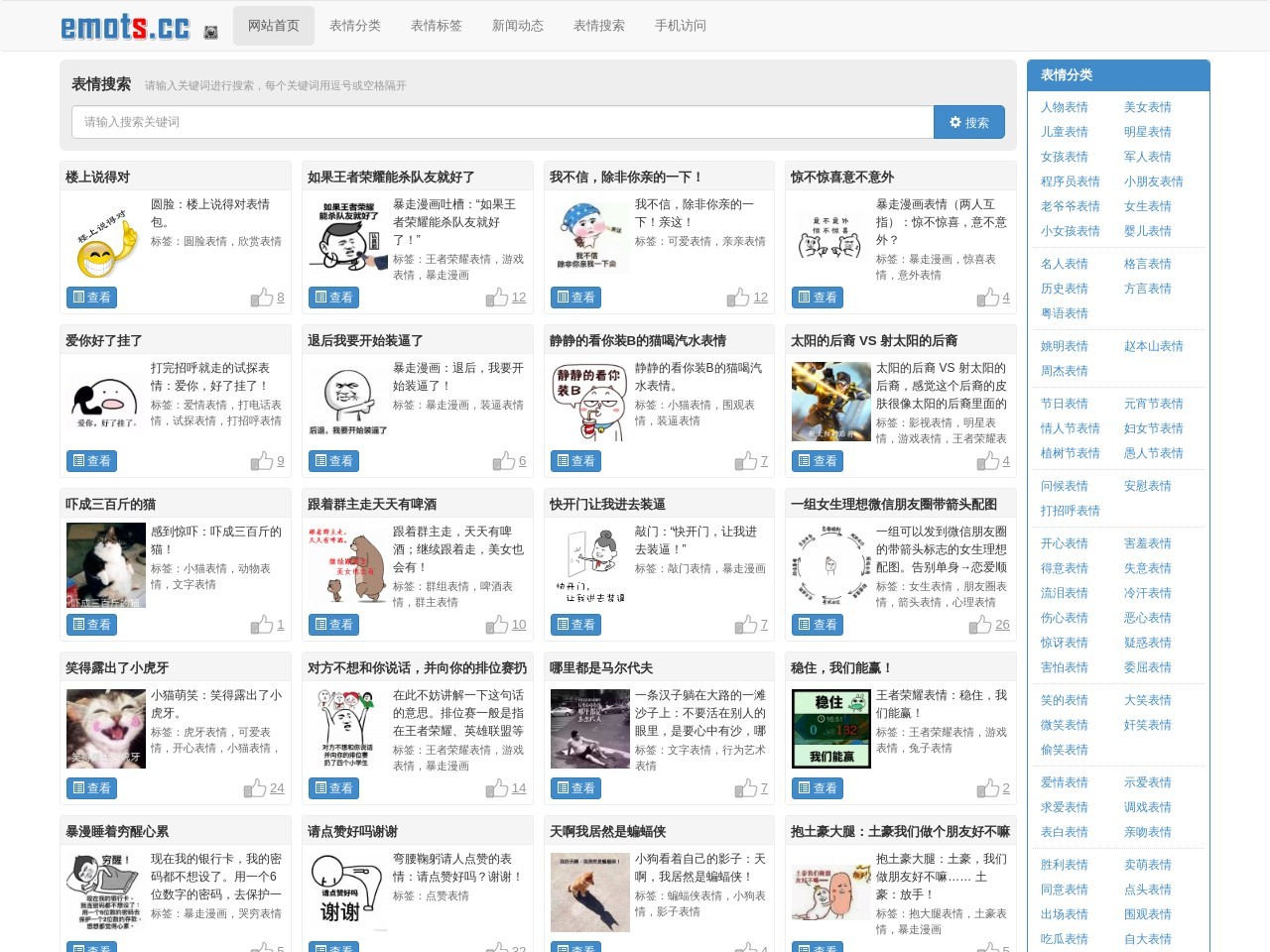Open the 吓成三百斤的猫 cat thumbnail

(x=106, y=565)
